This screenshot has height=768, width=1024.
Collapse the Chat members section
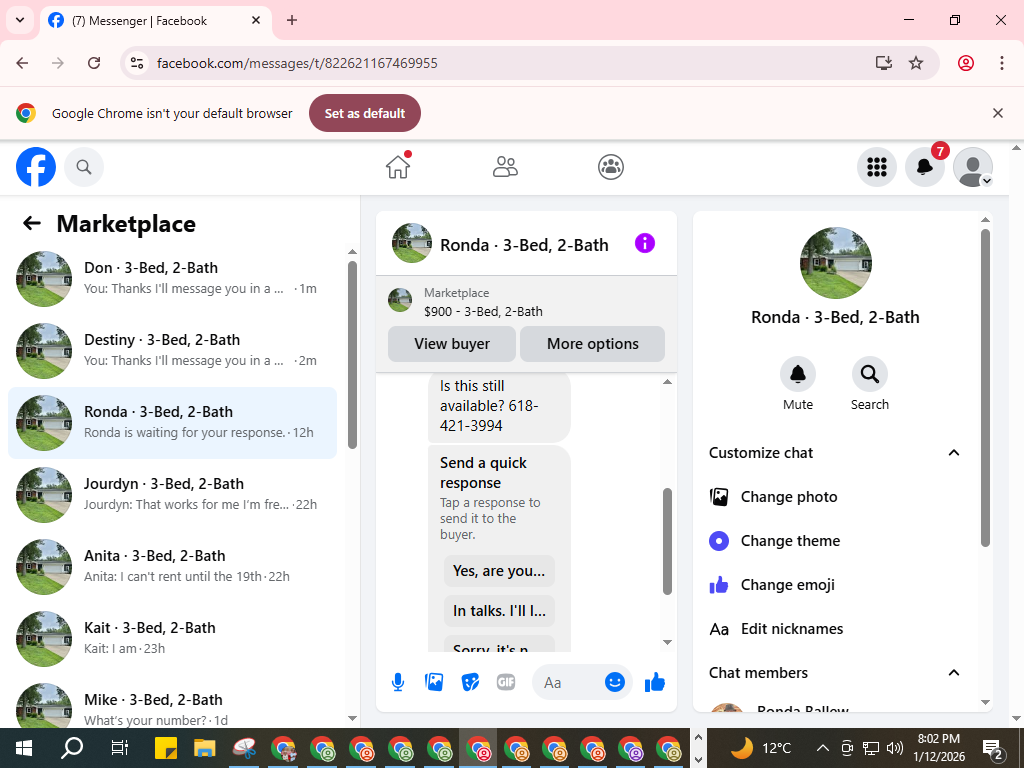(835, 673)
